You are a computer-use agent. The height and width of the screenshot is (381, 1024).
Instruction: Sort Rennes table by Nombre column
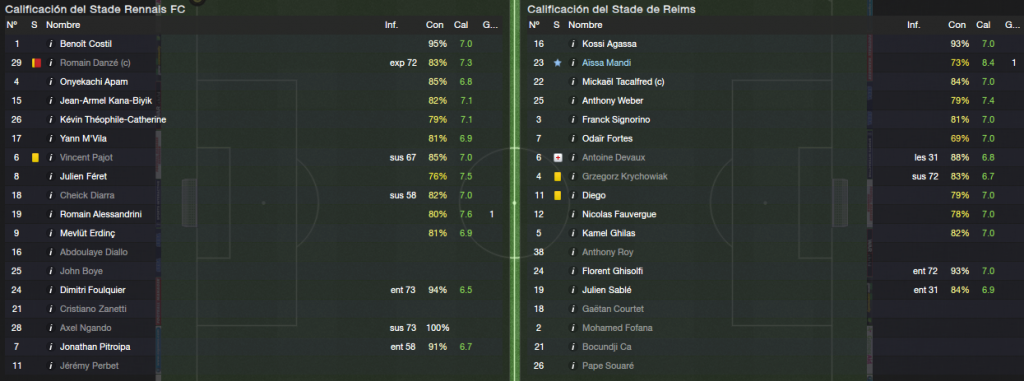pos(63,25)
